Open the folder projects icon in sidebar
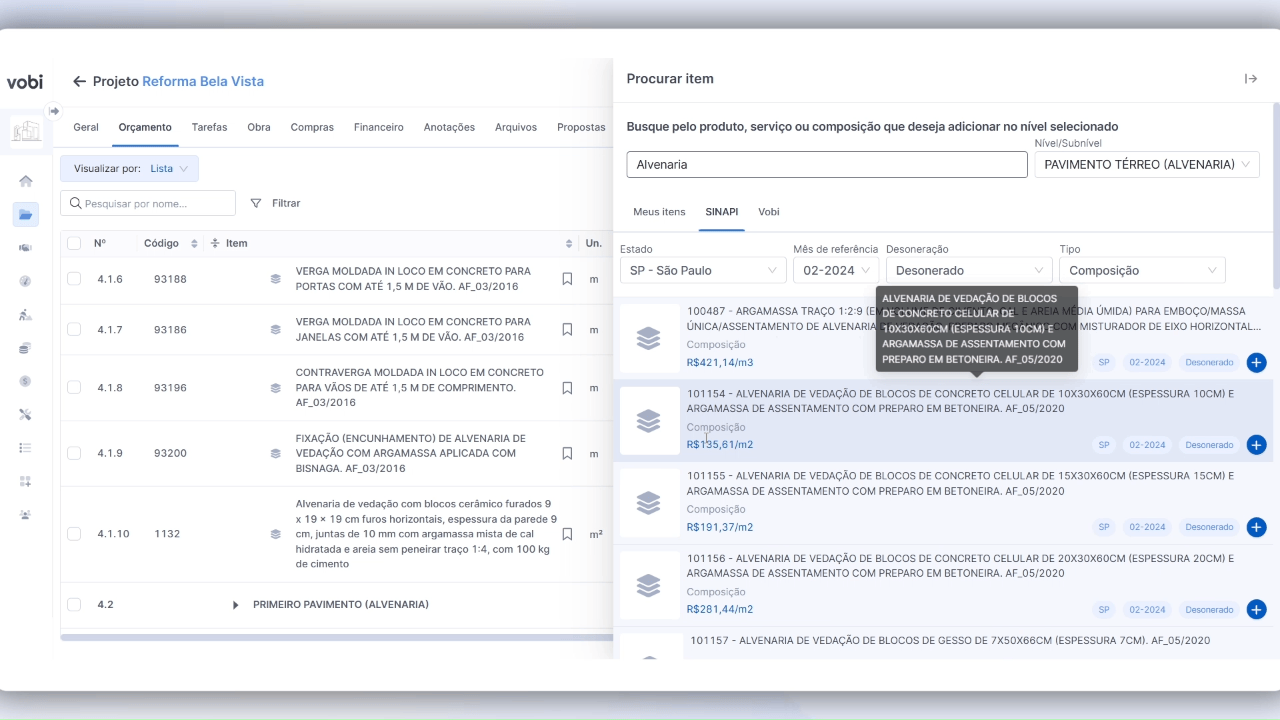1280x720 pixels. [x=26, y=214]
